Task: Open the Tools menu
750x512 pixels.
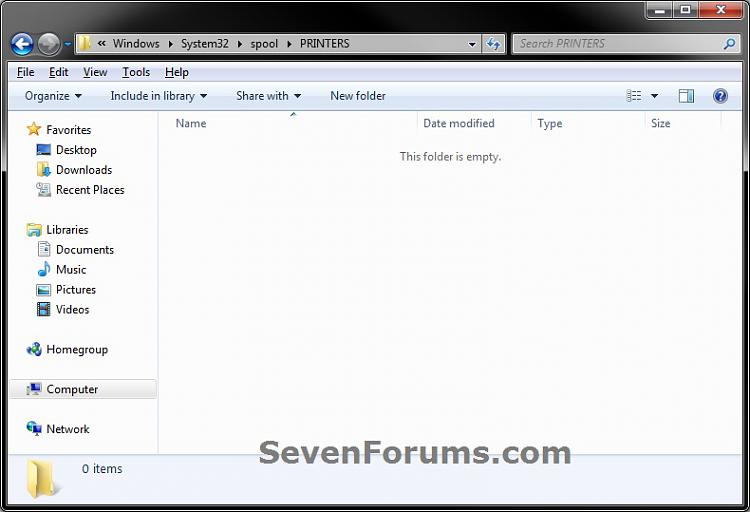Action: 136,72
